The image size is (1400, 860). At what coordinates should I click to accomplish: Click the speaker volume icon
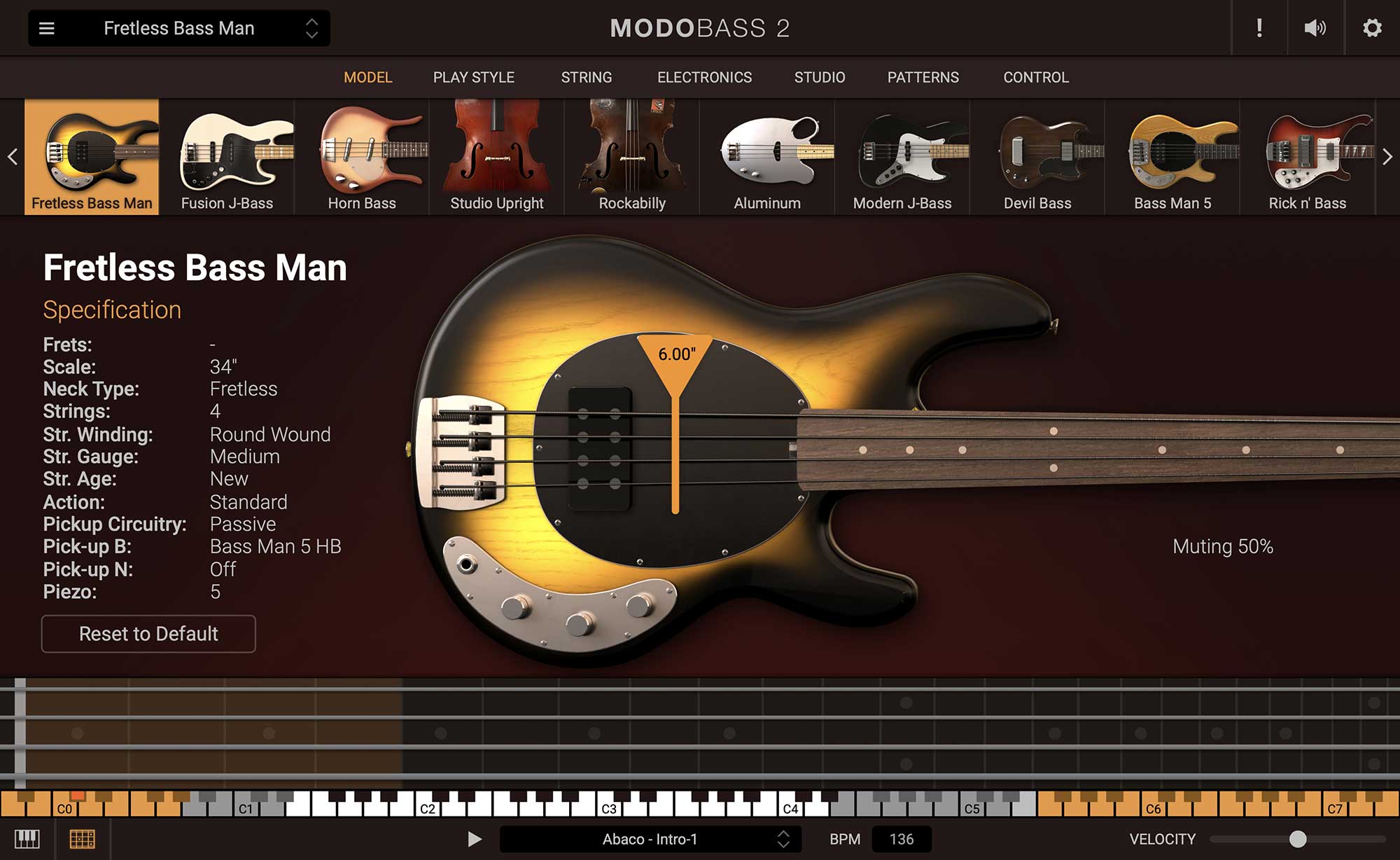1315,28
